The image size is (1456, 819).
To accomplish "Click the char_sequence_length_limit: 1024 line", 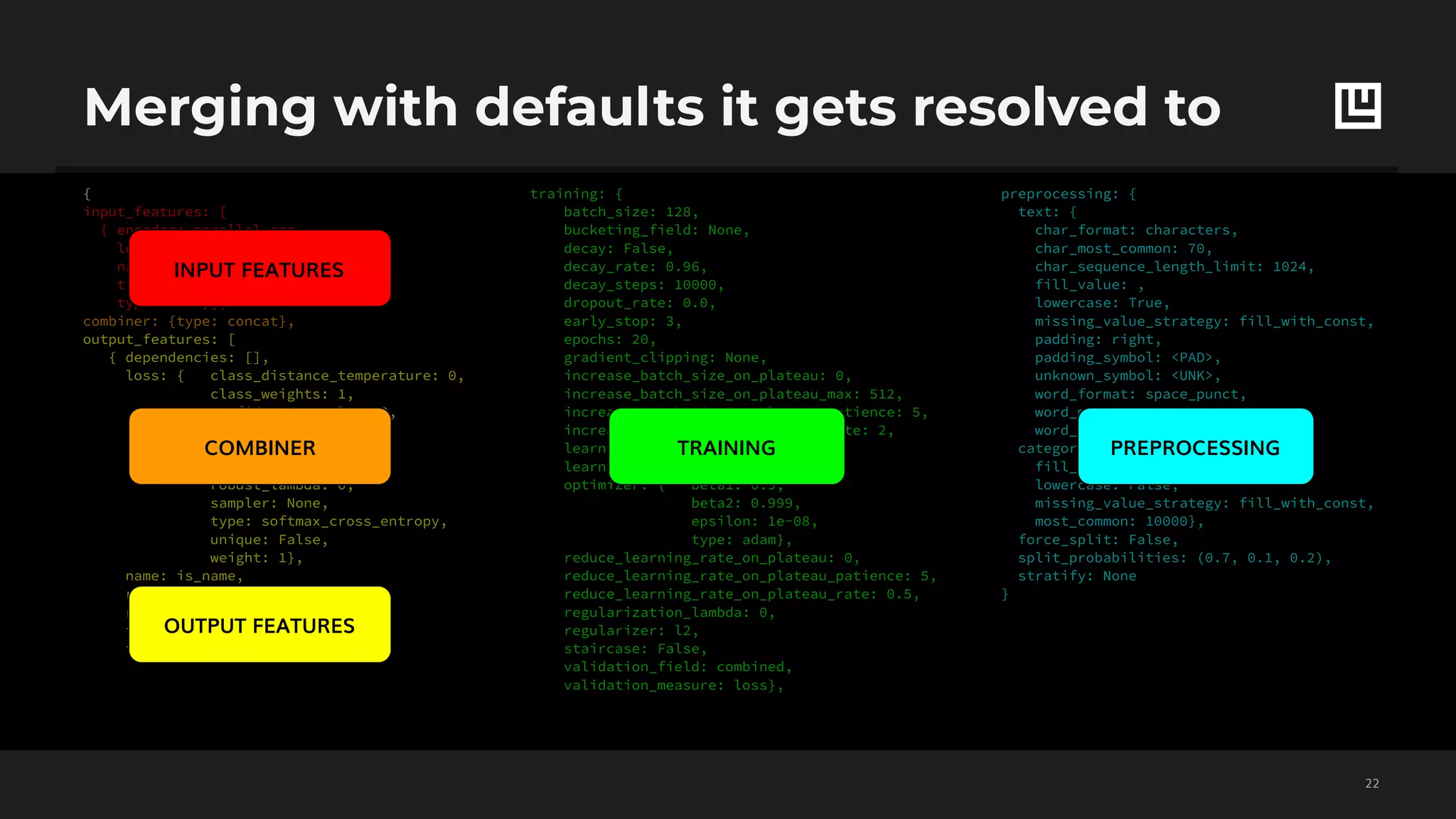I will [1174, 267].
